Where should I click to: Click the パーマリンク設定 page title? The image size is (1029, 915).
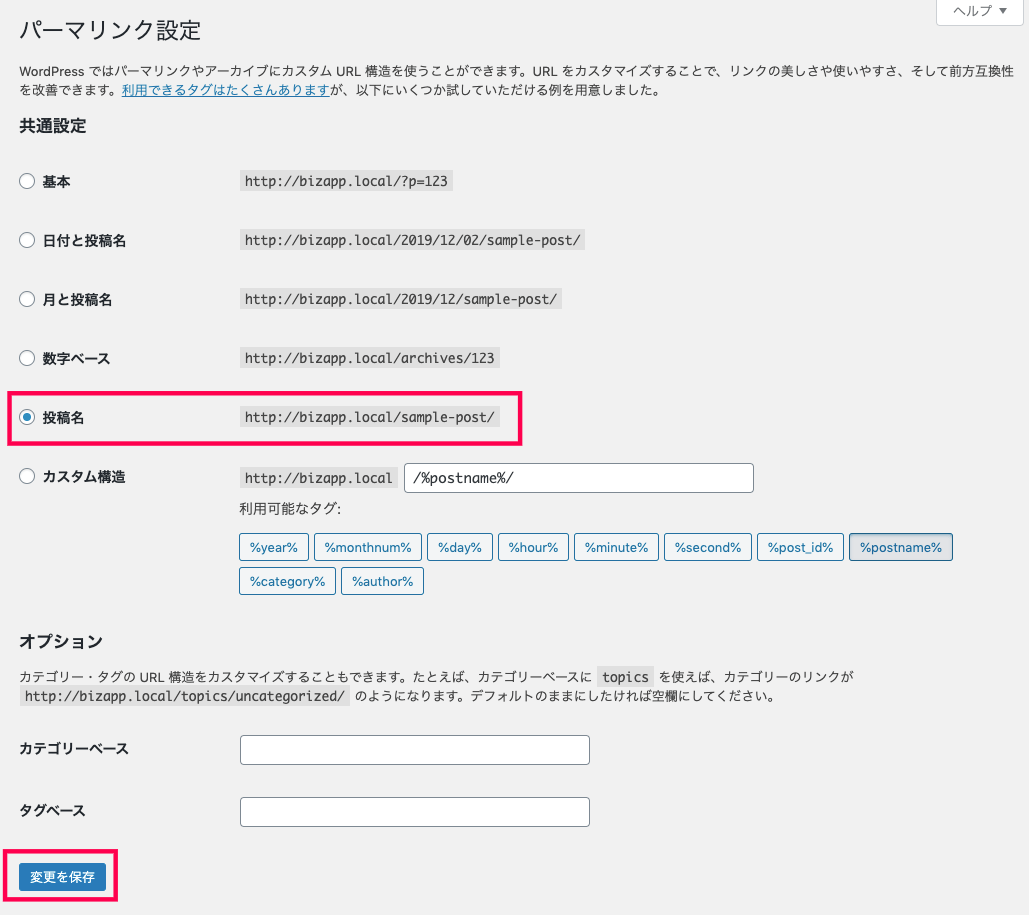click(110, 30)
